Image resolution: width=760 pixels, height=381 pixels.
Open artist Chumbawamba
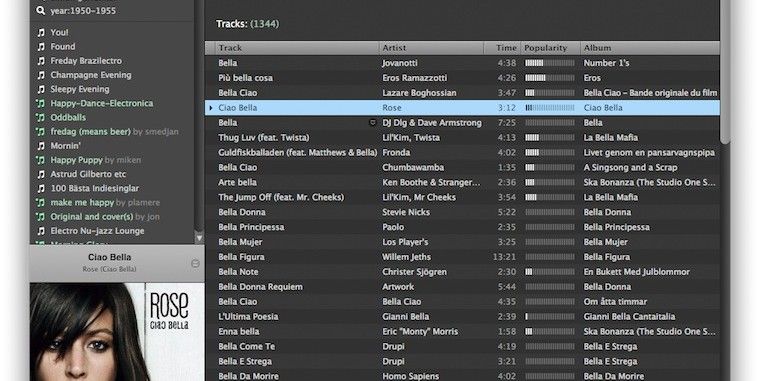tap(413, 168)
